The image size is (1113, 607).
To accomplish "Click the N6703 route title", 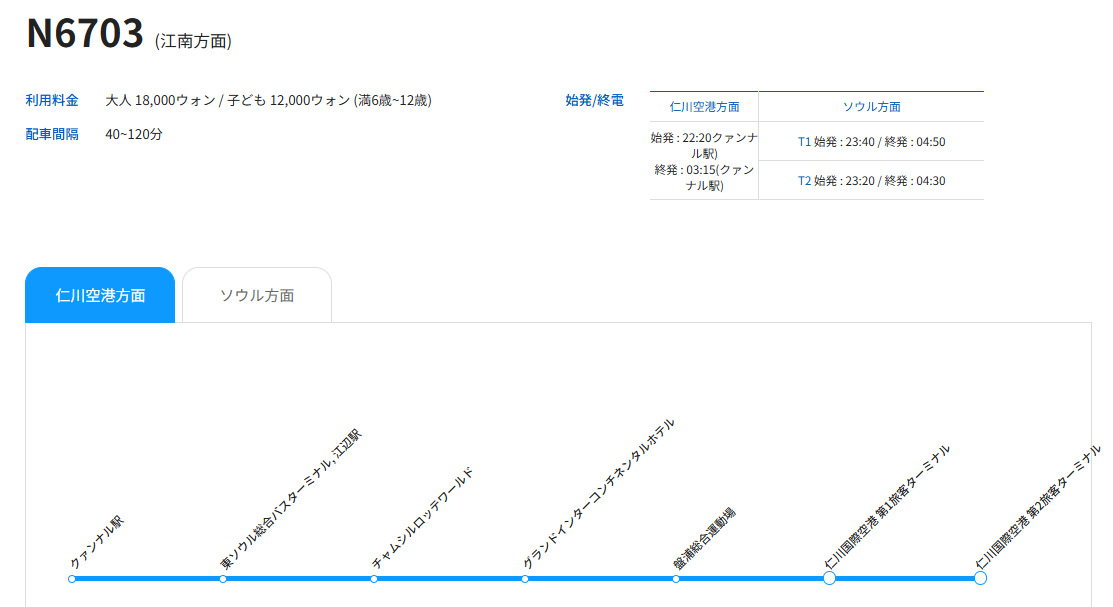I will [85, 34].
